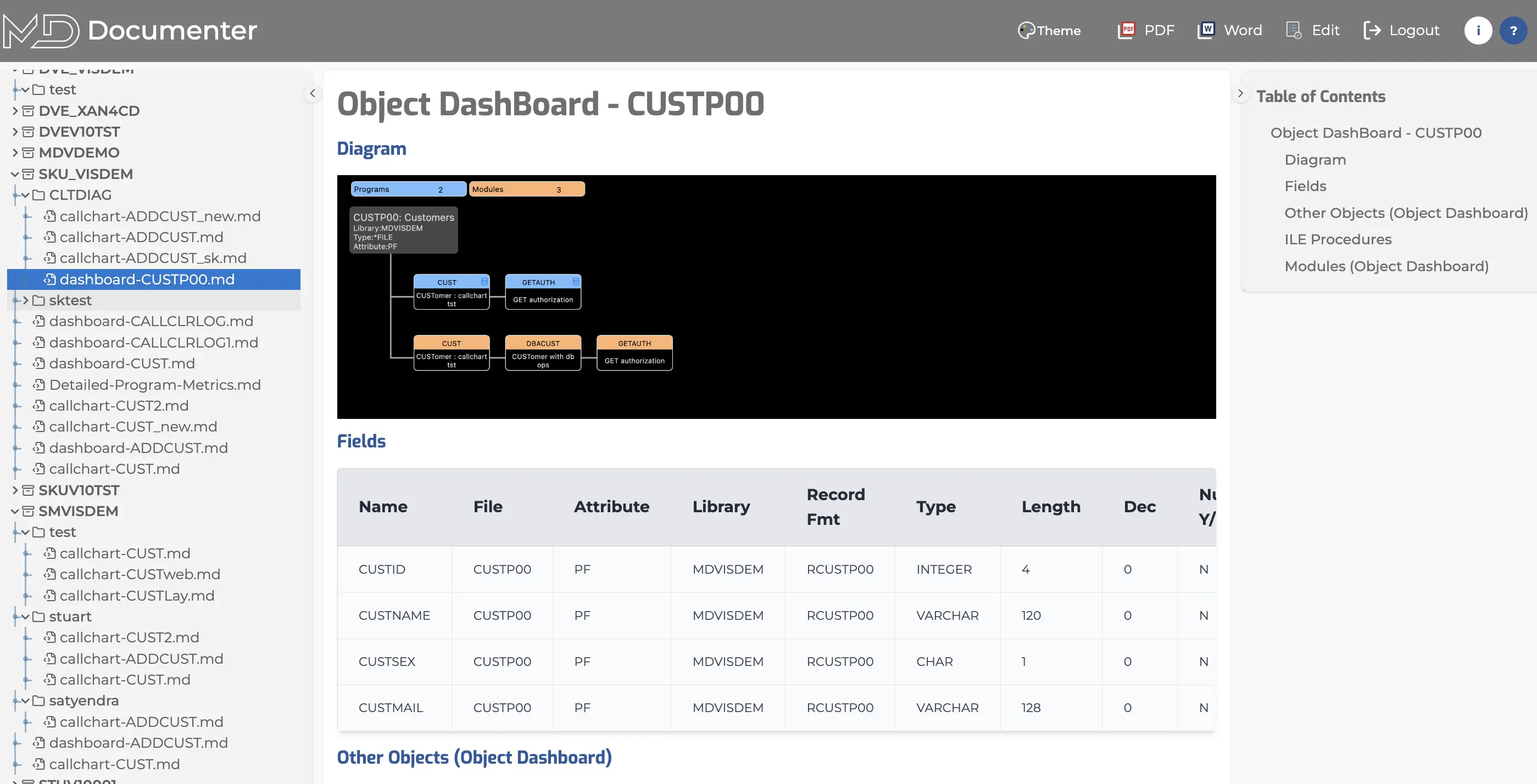Open the info circle button
Screen dimensions: 1537x784
point(1478,30)
